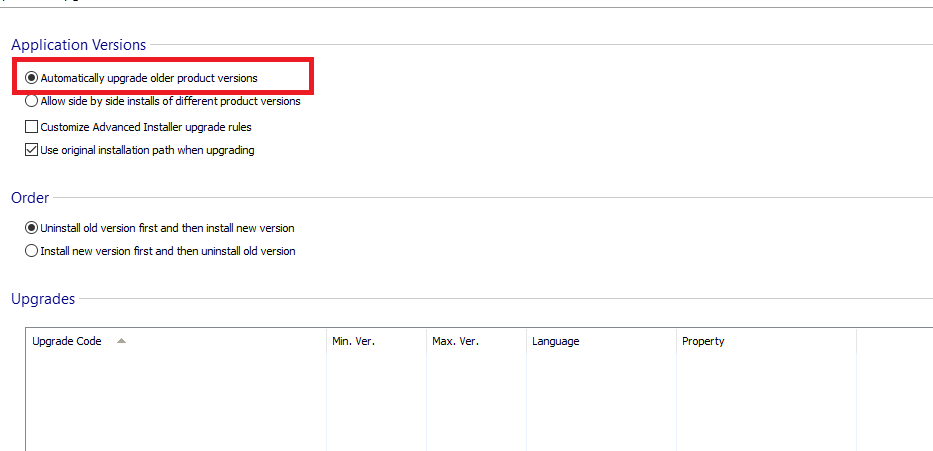Sort upgrades by Language column

(555, 341)
